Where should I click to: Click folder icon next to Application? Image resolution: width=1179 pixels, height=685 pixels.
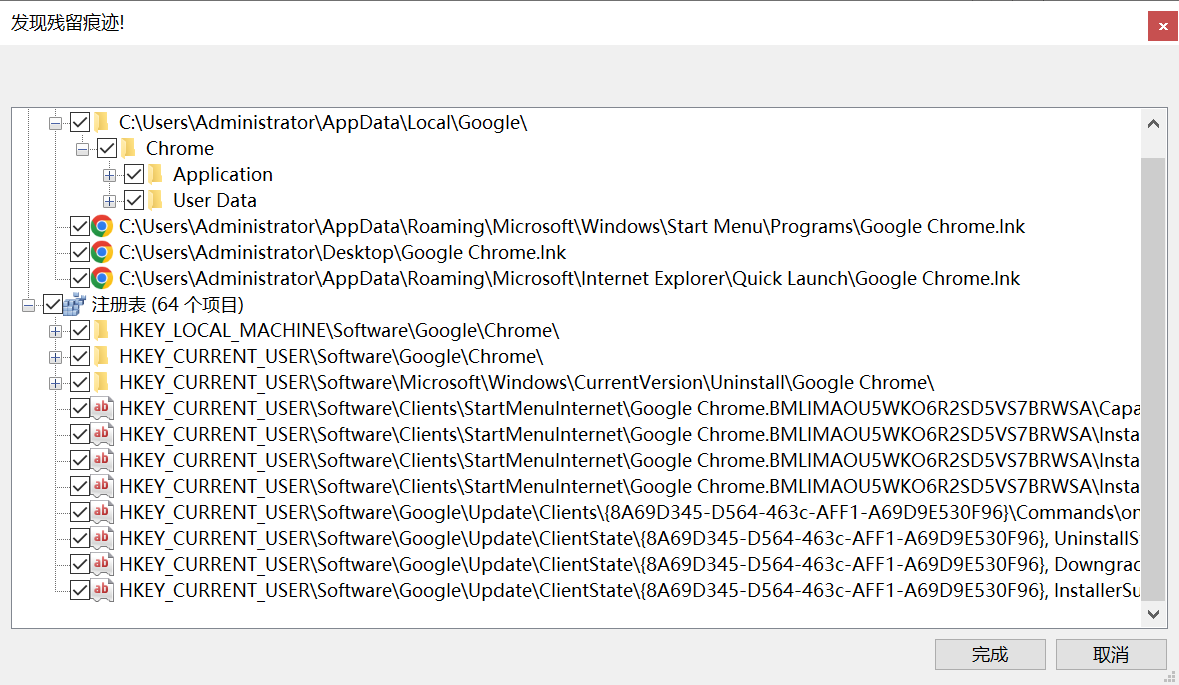click(x=156, y=174)
